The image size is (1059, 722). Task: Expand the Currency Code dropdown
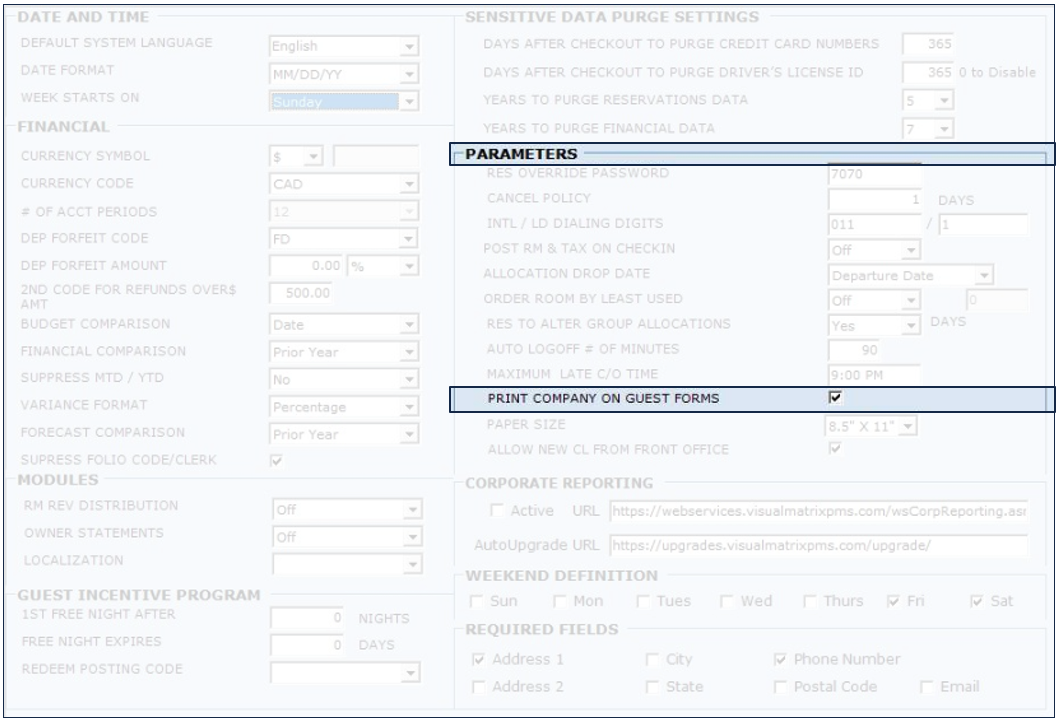(x=408, y=185)
